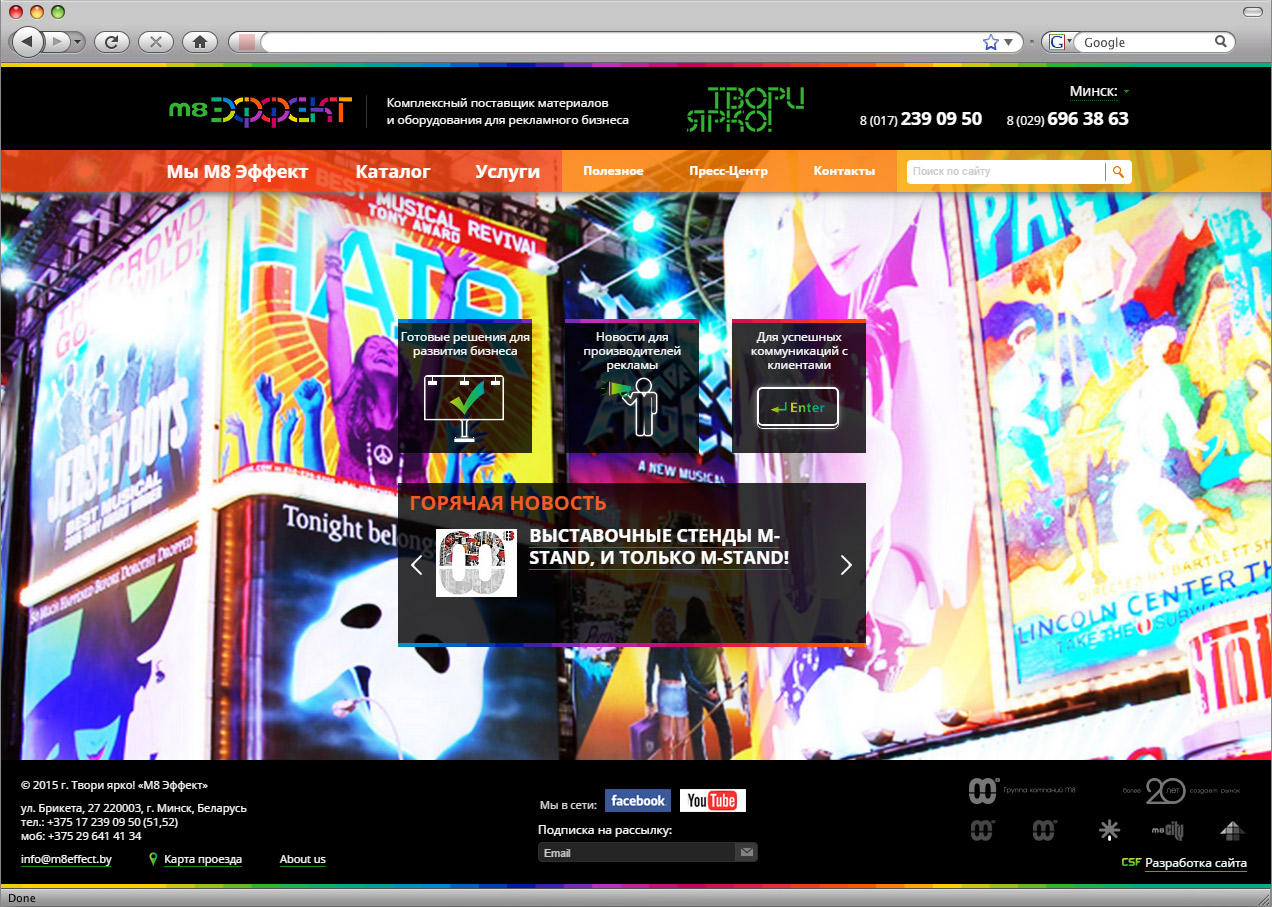Visit the YouTube channel button
The height and width of the screenshot is (907, 1272).
pyautogui.click(x=712, y=801)
